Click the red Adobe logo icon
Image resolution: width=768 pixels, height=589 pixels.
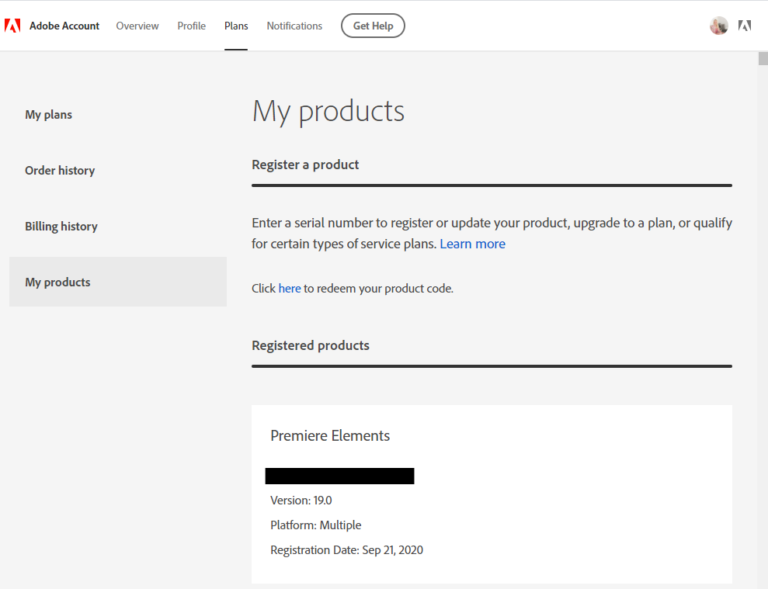12,25
